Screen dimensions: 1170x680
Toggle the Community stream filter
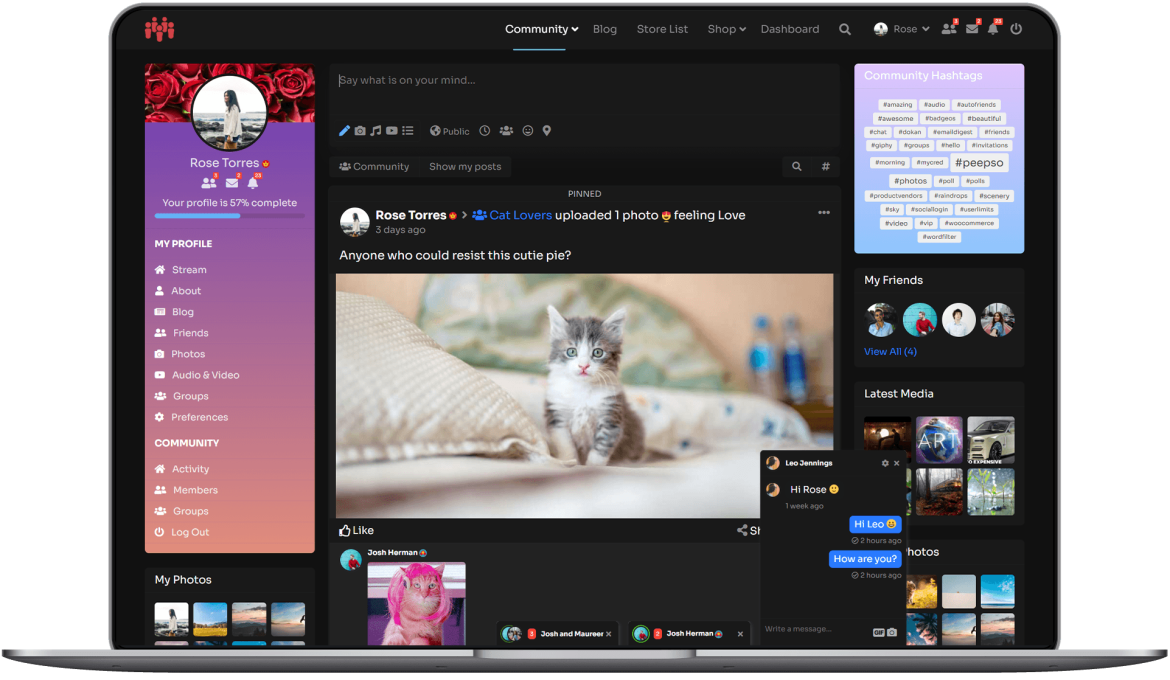[x=374, y=166]
